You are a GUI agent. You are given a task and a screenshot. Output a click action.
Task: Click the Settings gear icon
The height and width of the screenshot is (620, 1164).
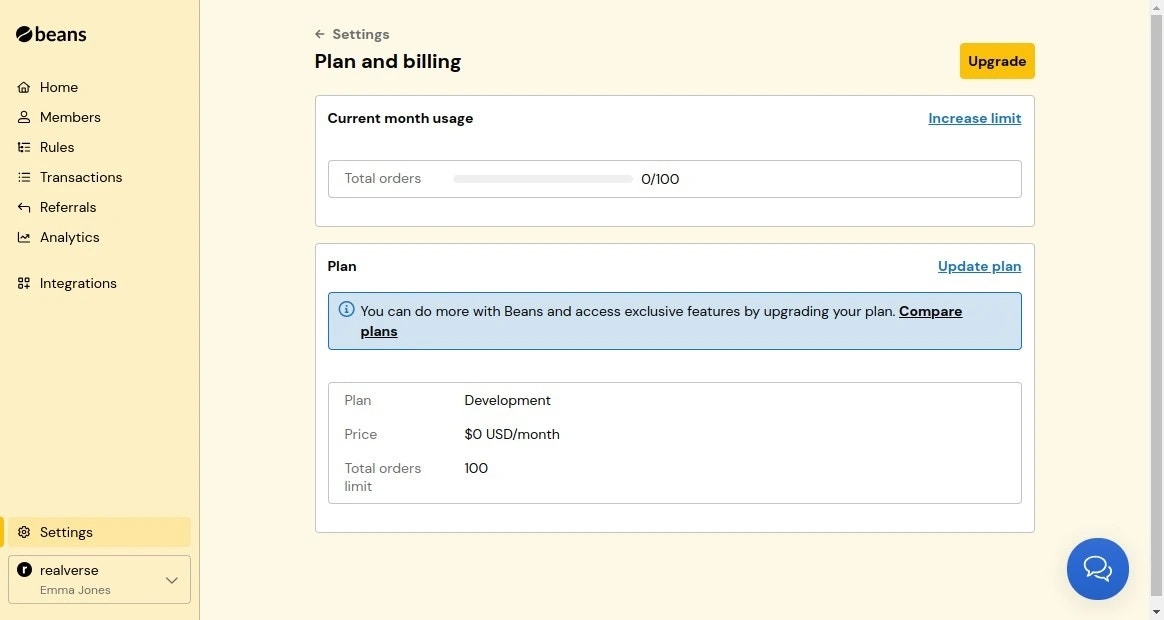[24, 533]
